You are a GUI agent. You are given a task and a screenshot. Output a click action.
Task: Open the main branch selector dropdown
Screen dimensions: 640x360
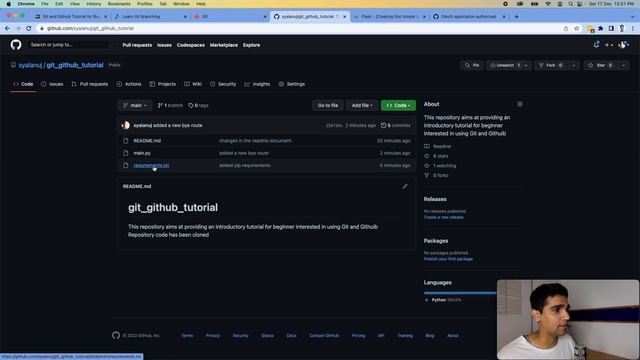click(135, 105)
